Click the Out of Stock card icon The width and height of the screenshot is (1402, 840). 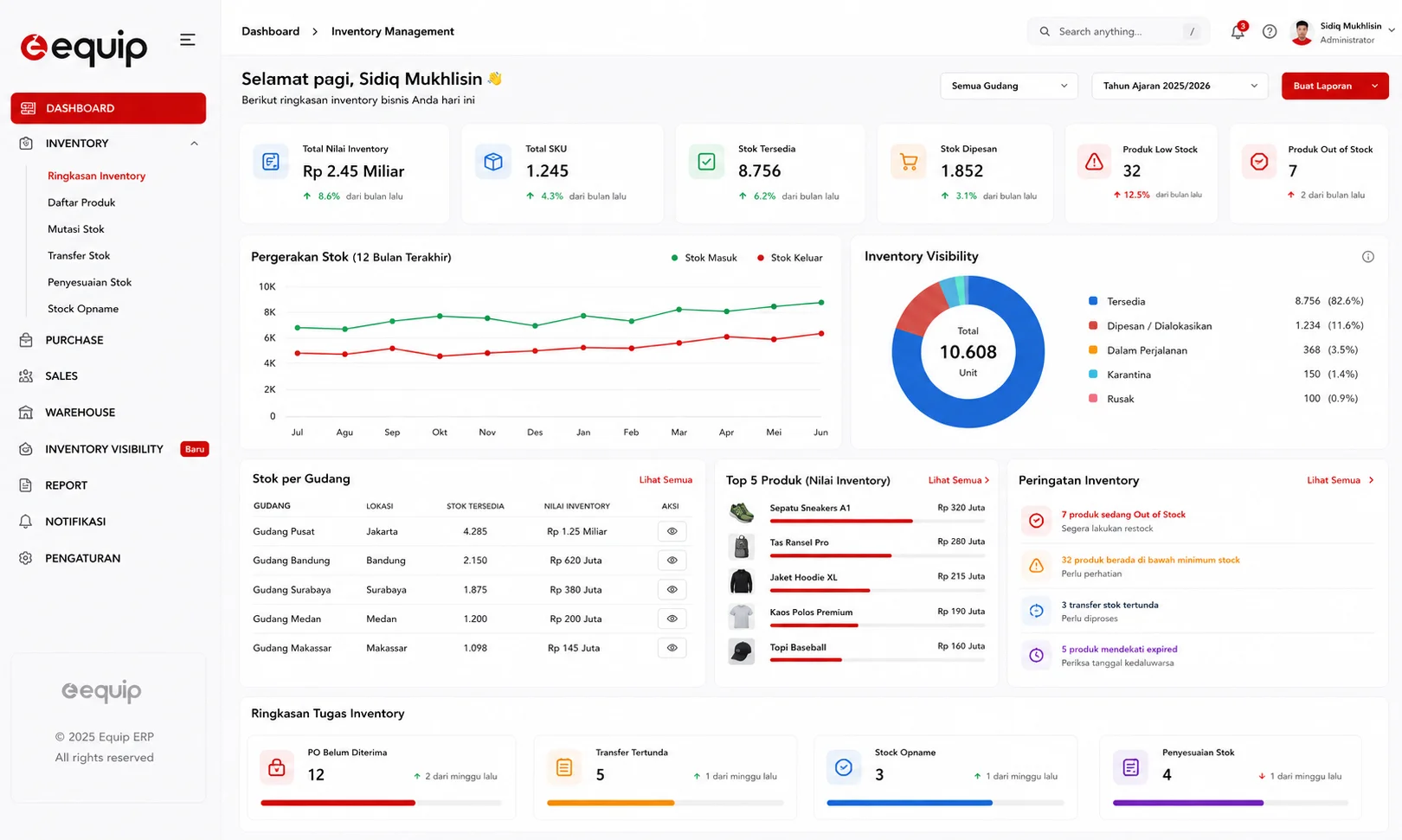coord(1259,162)
